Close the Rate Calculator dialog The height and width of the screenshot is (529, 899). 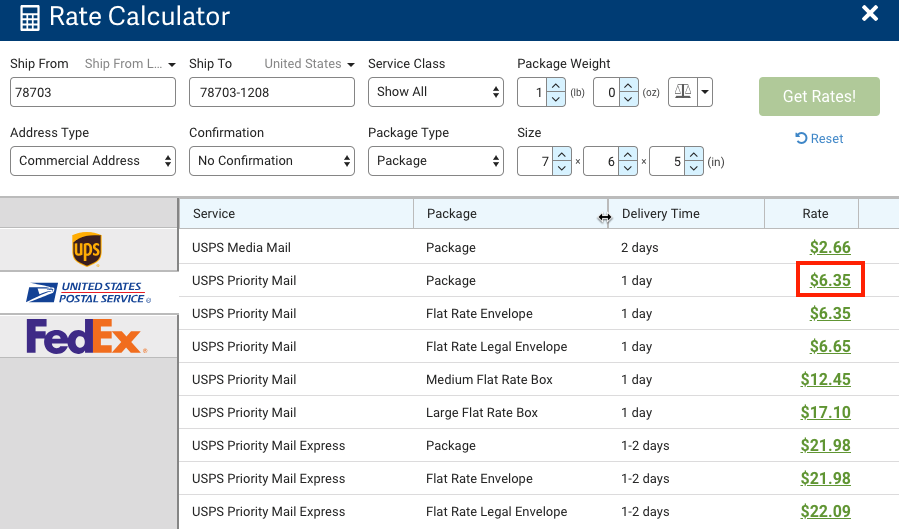click(869, 13)
